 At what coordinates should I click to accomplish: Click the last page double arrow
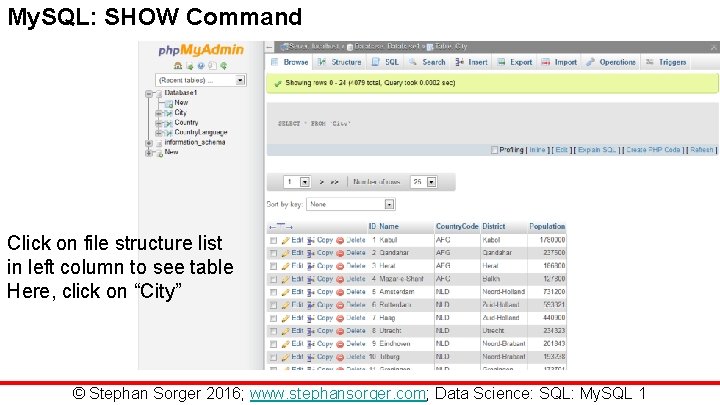[335, 182]
